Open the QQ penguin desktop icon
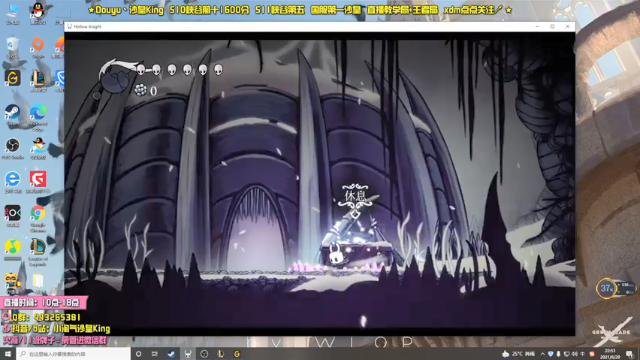The image size is (640, 360). pyautogui.click(x=38, y=12)
